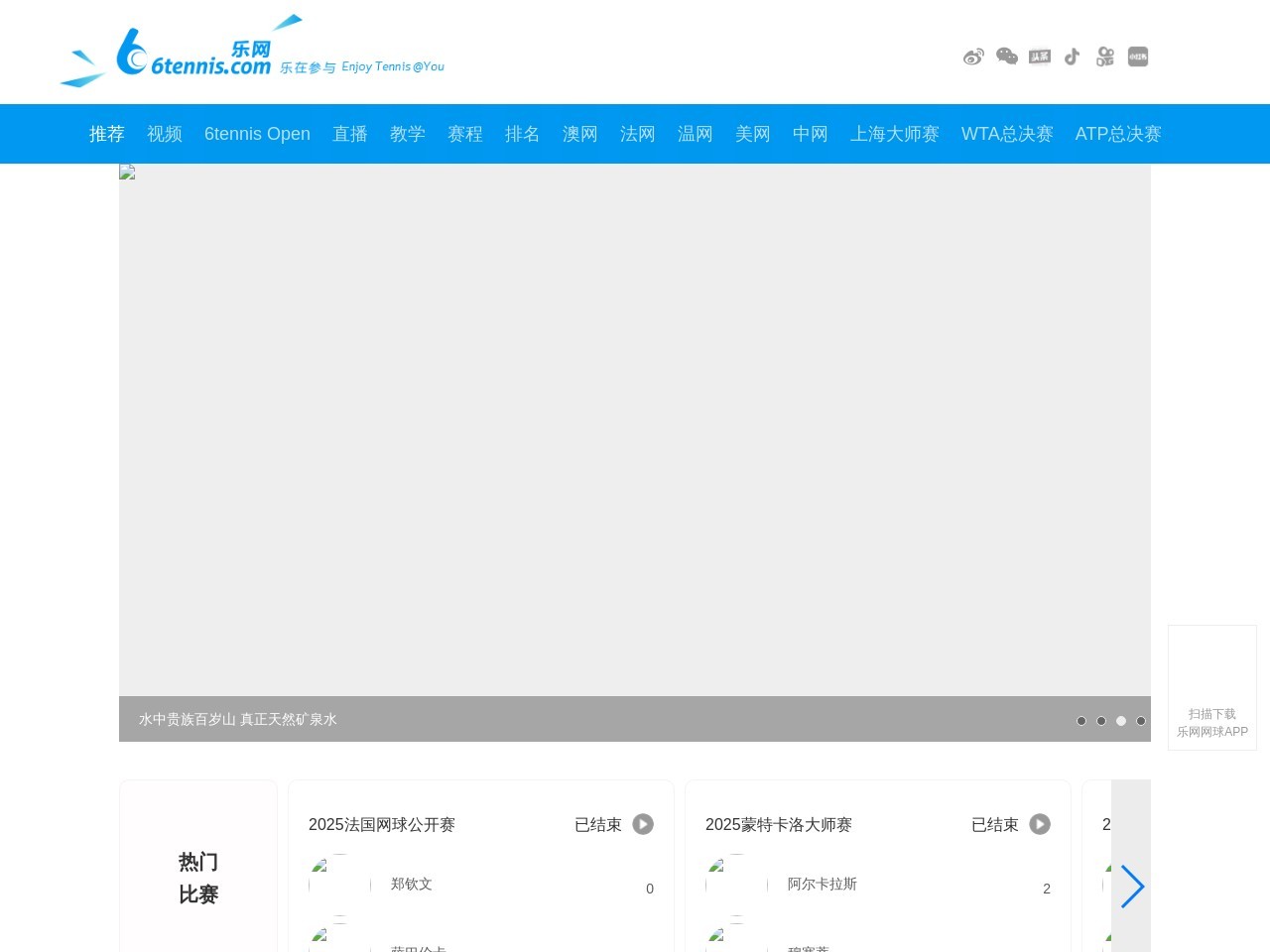1270x952 pixels.
Task: Navigate to 上海大师赛 page
Action: 895,134
